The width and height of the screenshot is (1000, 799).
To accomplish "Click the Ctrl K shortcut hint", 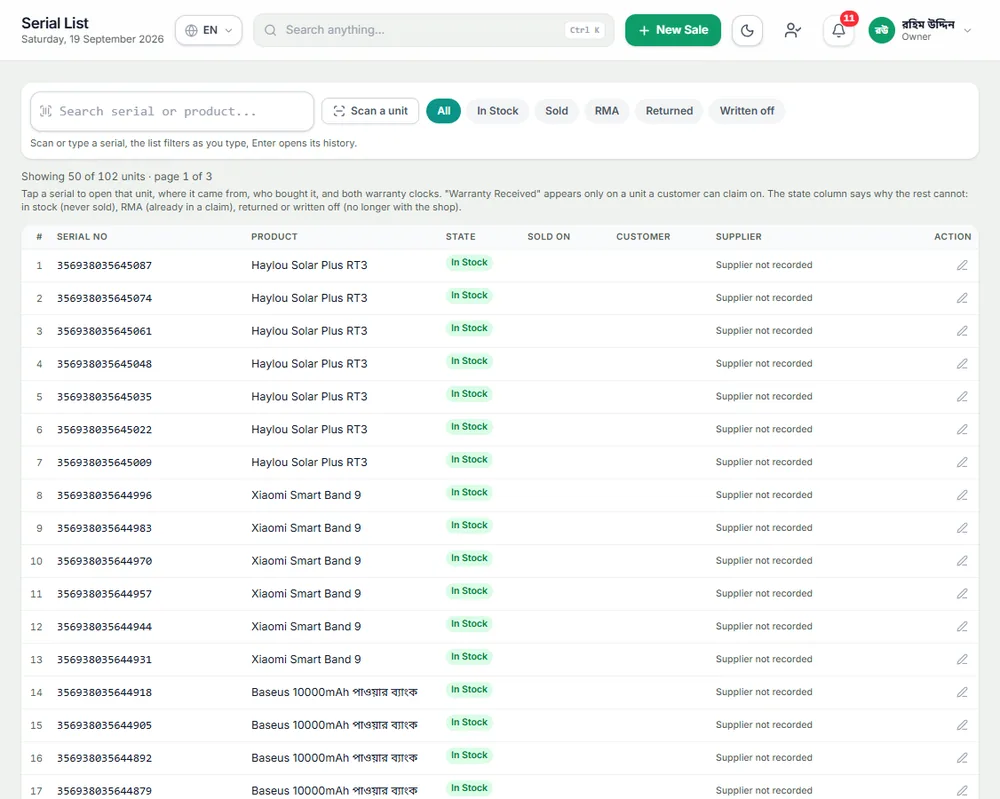I will click(x=584, y=30).
